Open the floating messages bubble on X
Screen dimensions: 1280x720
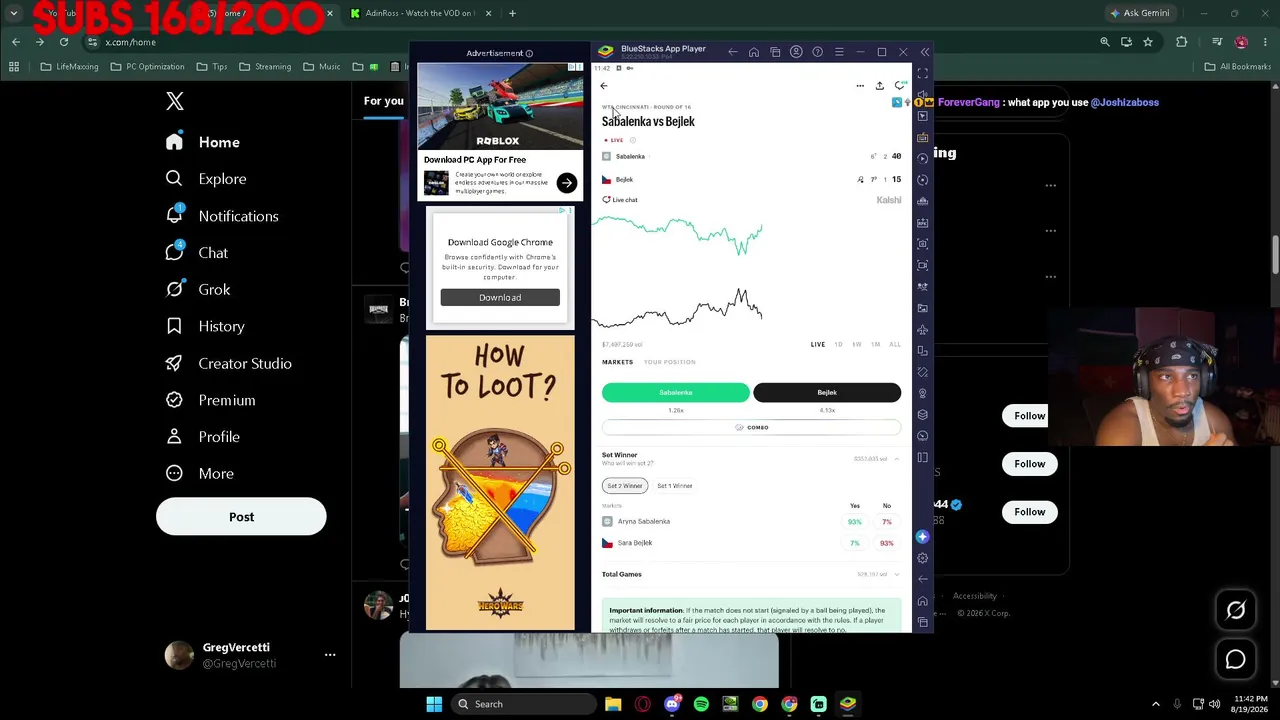[x=1236, y=660]
